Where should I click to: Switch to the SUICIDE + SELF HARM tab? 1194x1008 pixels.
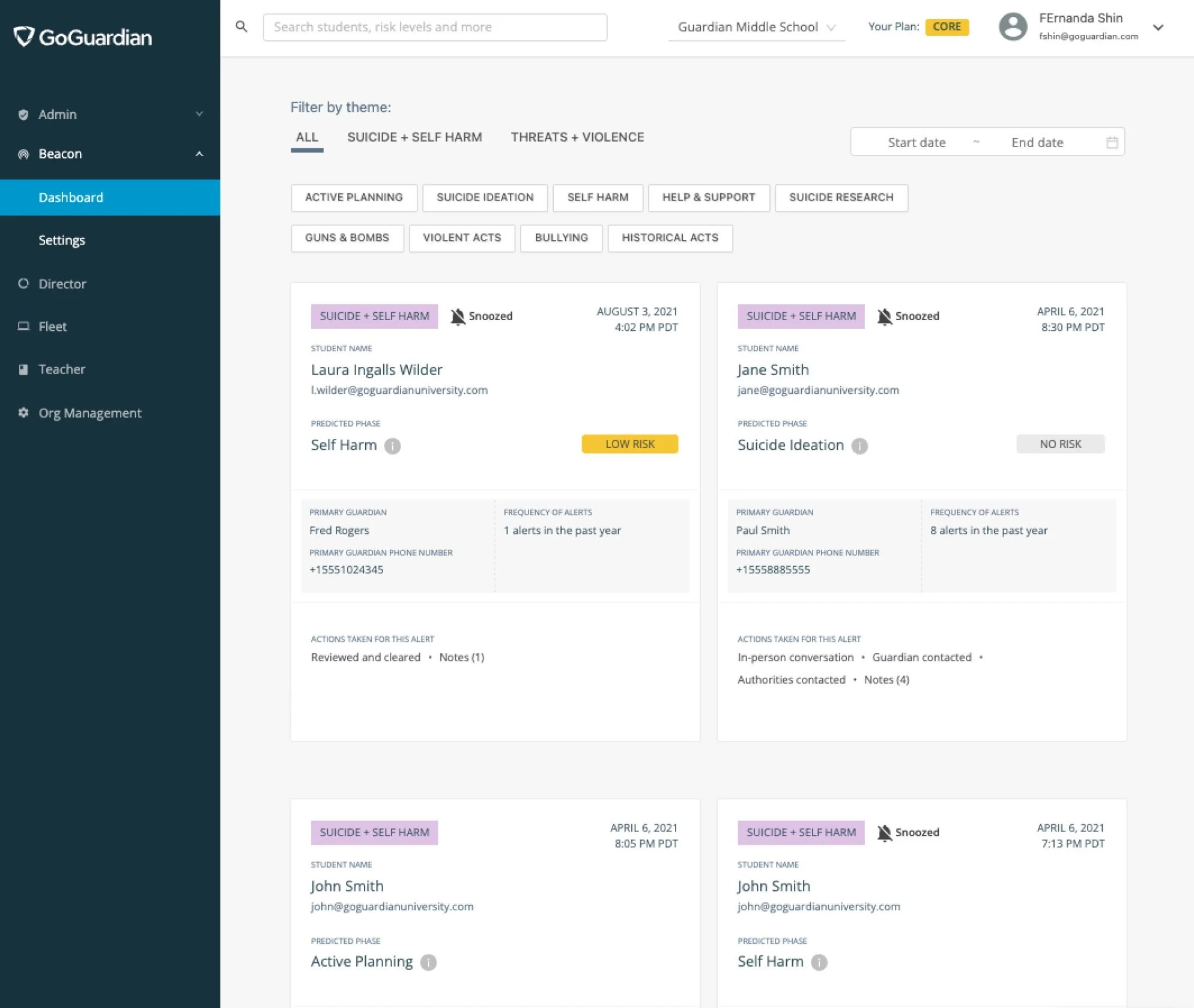pos(414,137)
